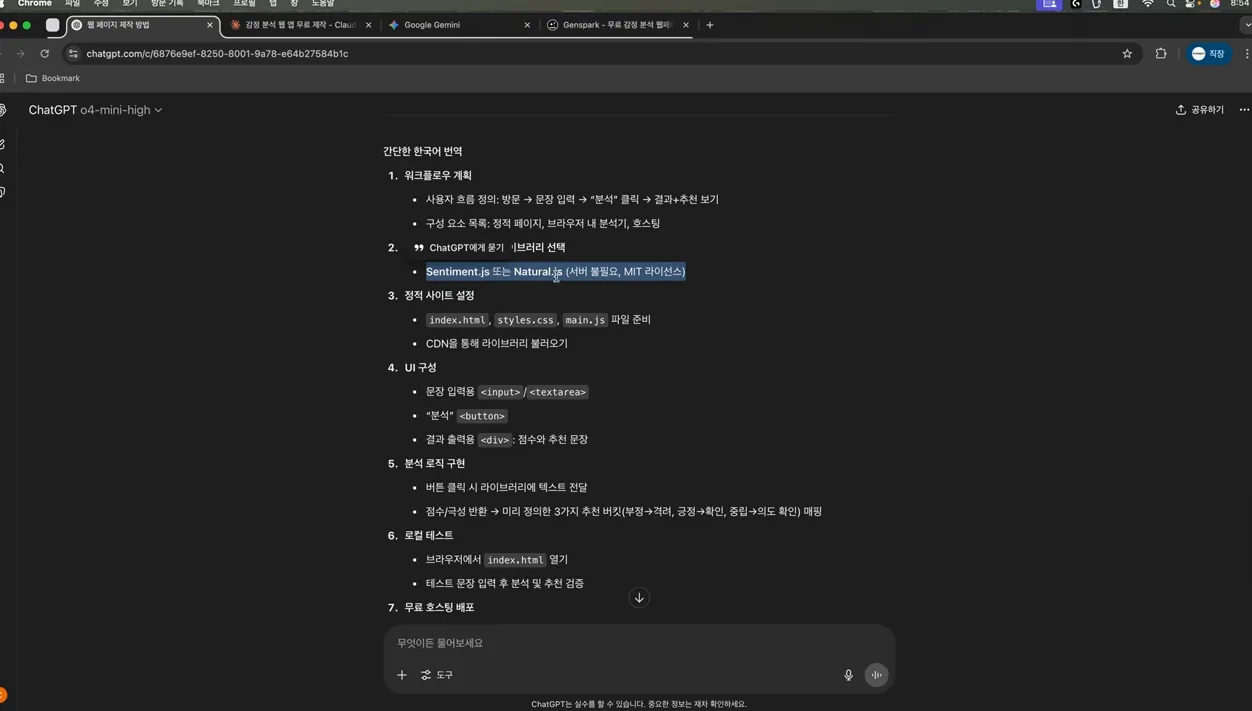
Task: Open the Bookmark folder in bookmarks bar
Action: (53, 78)
